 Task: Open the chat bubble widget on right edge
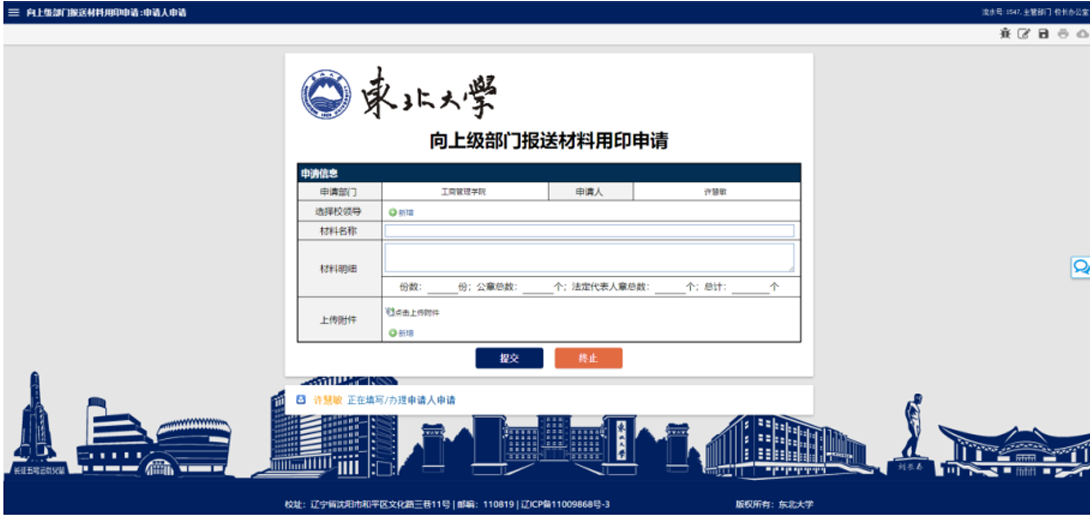click(1080, 267)
